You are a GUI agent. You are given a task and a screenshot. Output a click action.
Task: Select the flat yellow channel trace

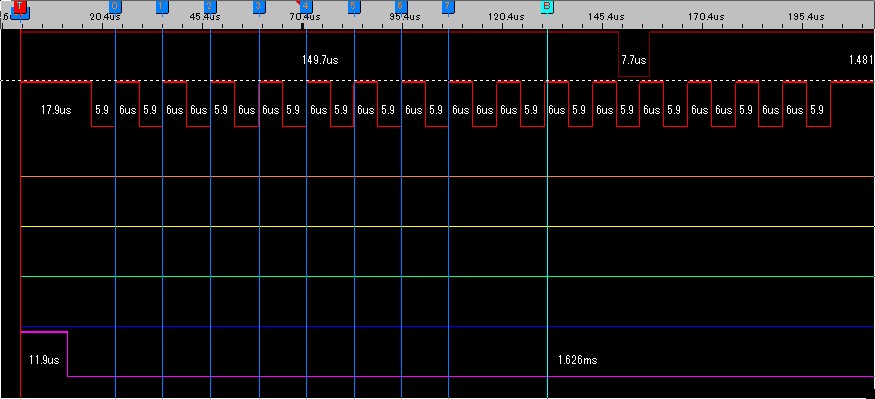447,227
